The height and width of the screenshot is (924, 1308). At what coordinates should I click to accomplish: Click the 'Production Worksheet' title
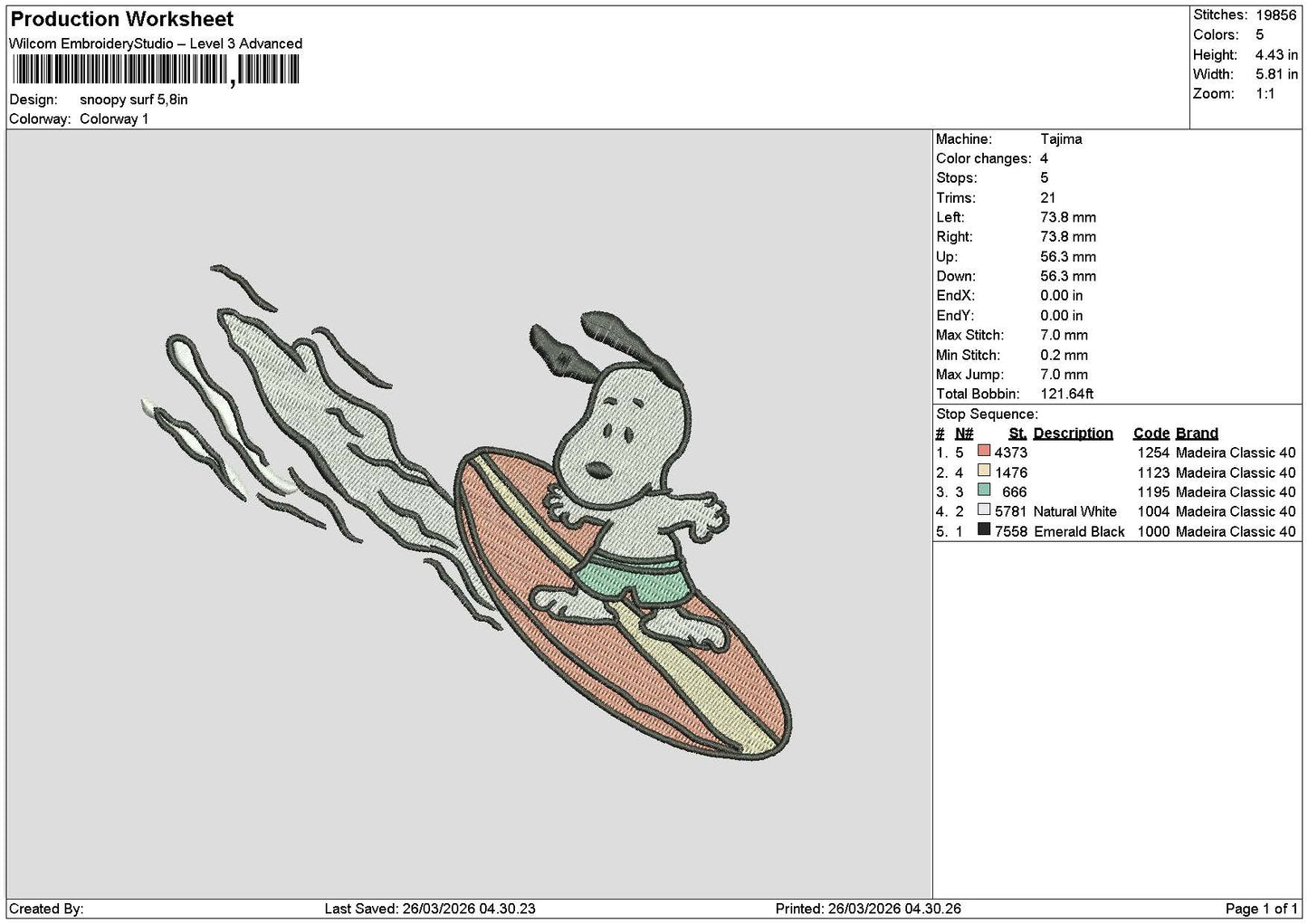tap(122, 19)
